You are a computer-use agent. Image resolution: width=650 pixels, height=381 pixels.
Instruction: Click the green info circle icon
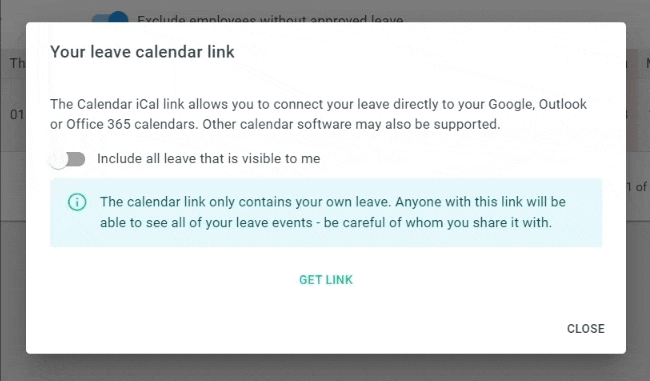(x=77, y=202)
